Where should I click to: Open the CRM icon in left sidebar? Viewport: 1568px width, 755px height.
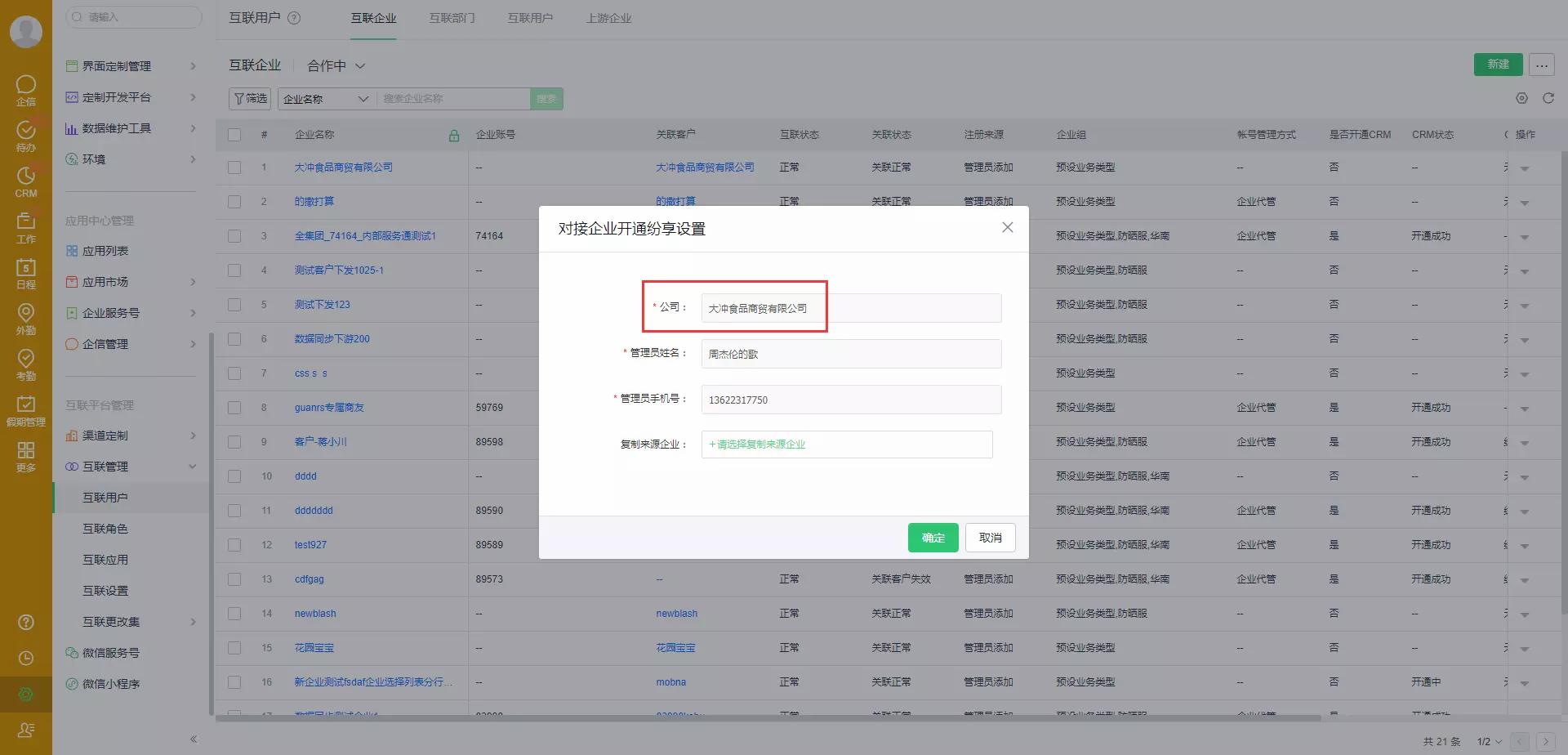tap(25, 179)
